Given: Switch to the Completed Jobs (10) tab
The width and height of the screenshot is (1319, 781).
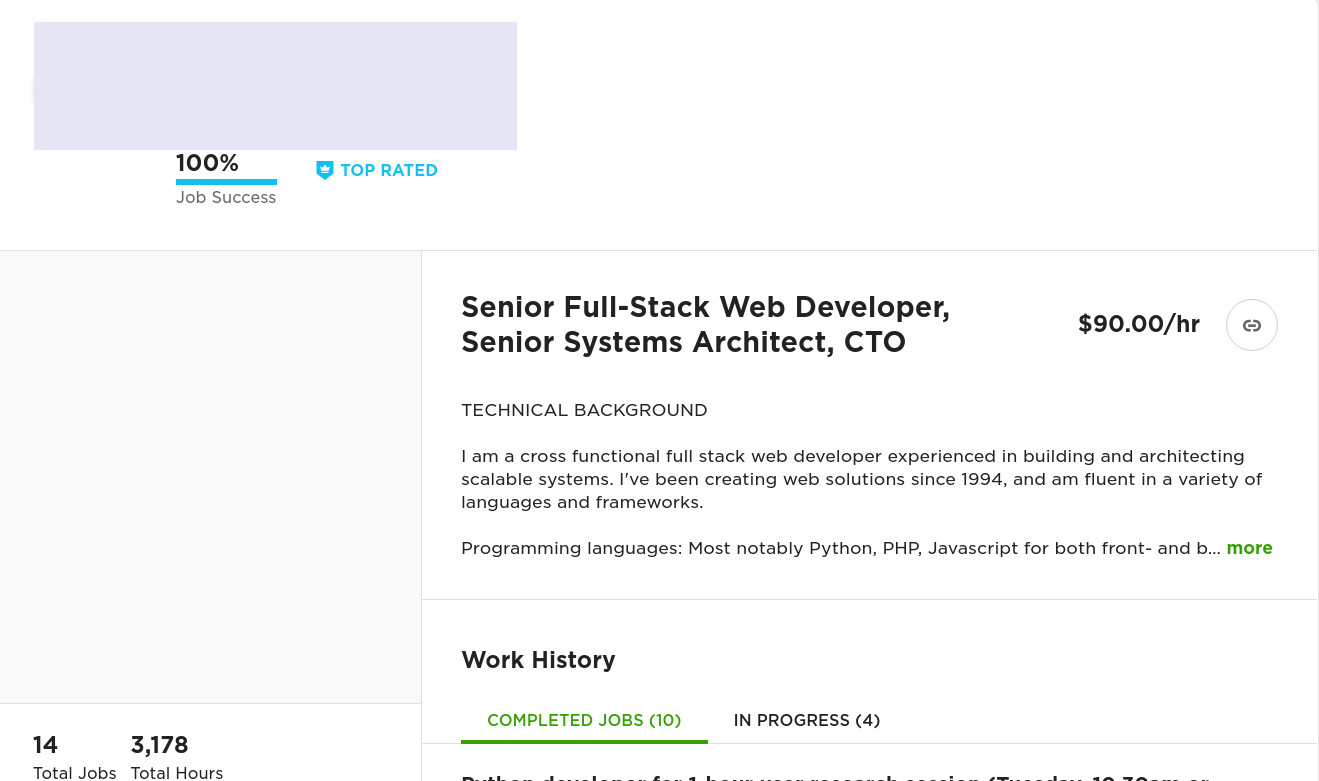Looking at the screenshot, I should (584, 720).
